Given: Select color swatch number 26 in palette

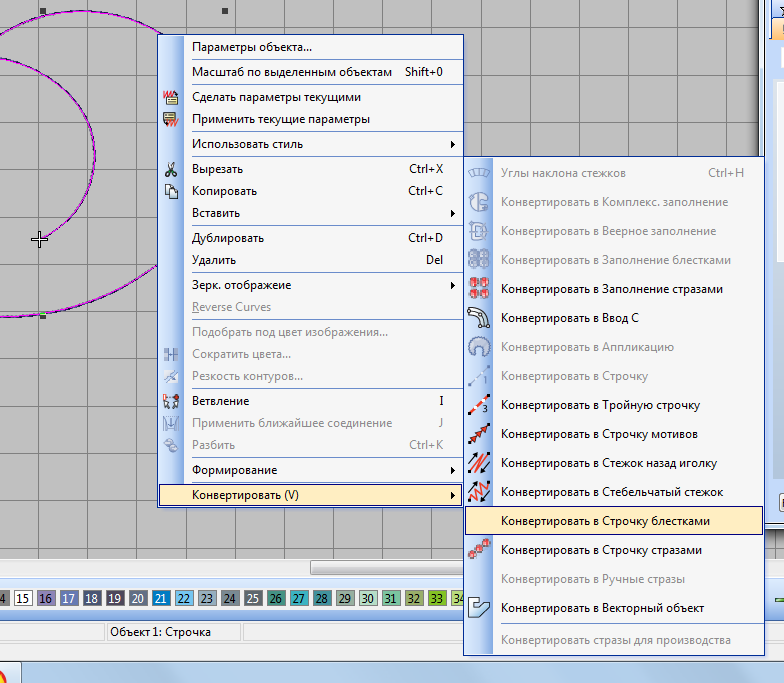Looking at the screenshot, I should click(x=276, y=598).
